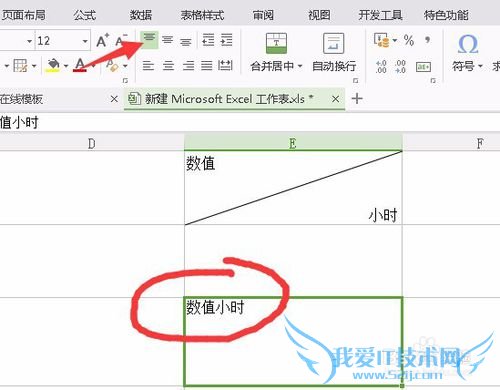Open the 开发工具 ribbon tab

pyautogui.click(x=380, y=15)
